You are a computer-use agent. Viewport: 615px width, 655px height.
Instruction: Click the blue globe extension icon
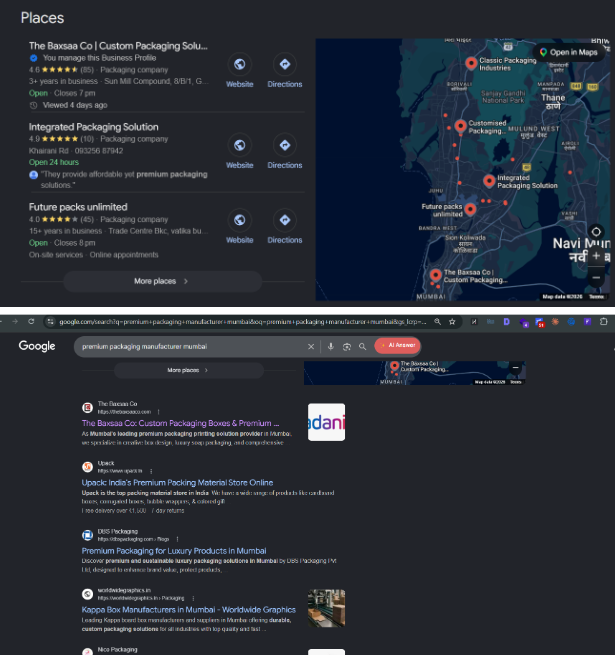pyautogui.click(x=571, y=322)
